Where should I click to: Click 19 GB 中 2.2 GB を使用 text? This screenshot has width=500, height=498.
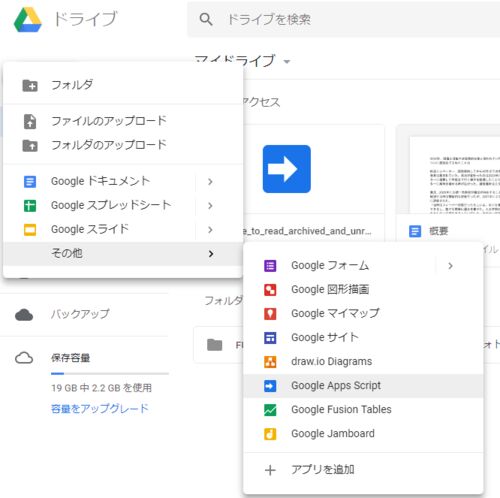[x=101, y=388]
